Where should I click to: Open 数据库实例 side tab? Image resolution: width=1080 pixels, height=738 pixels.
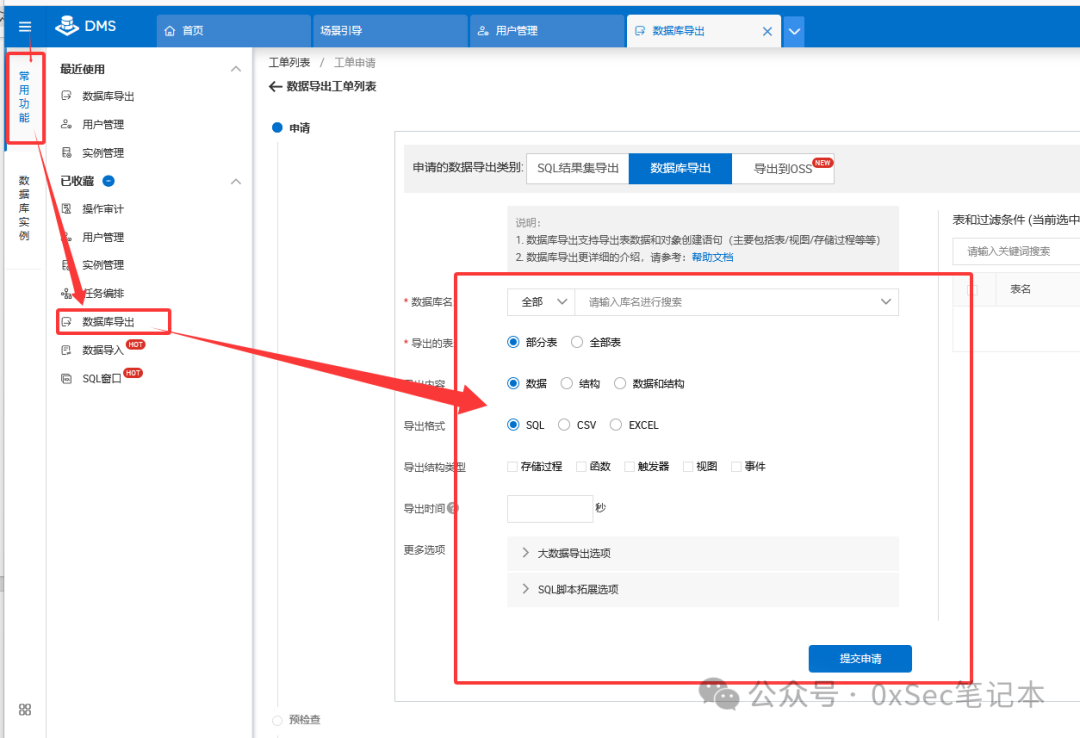tap(25, 207)
